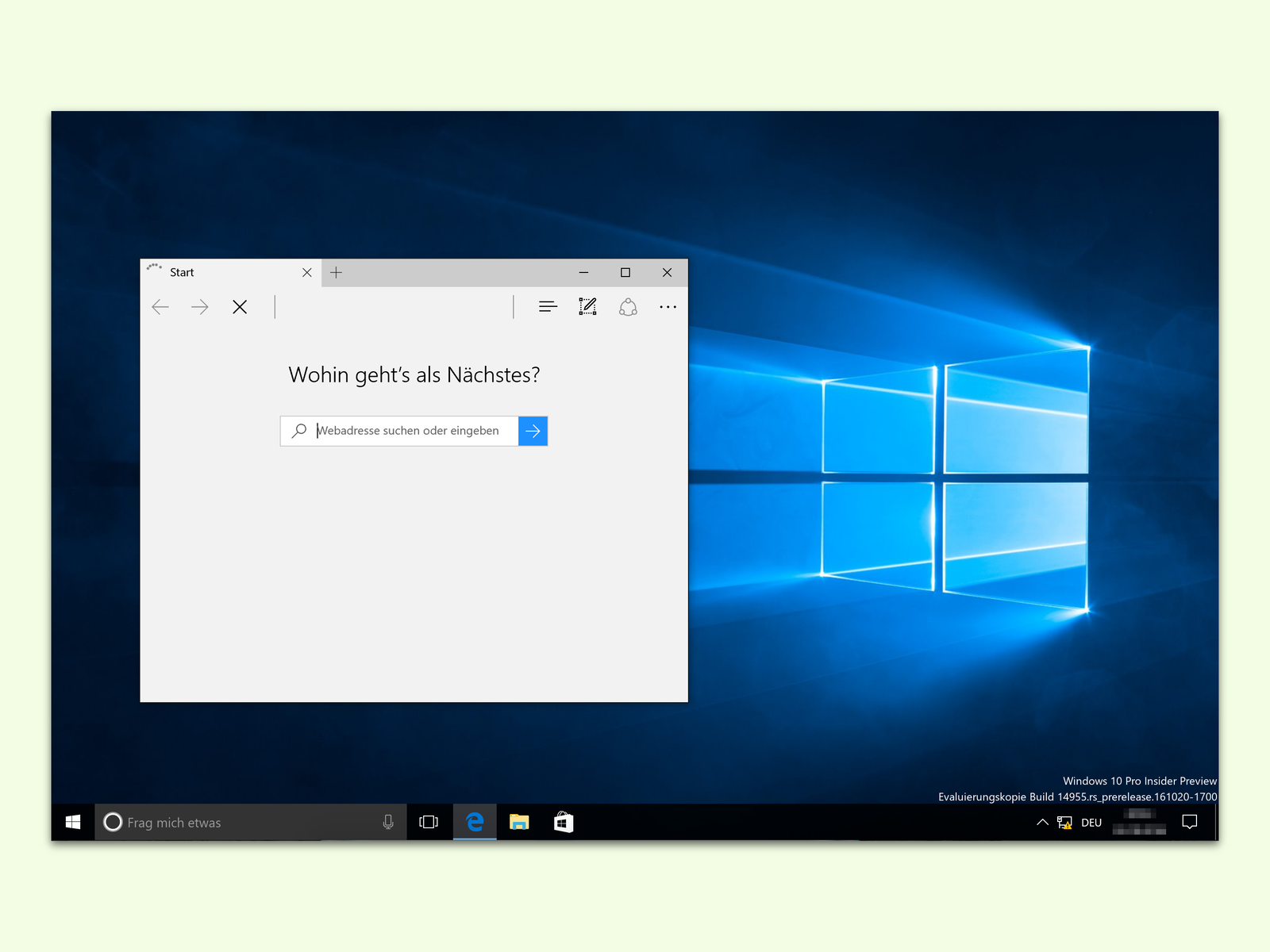
Task: Open the Hub (three-lines) icon
Action: 548,307
